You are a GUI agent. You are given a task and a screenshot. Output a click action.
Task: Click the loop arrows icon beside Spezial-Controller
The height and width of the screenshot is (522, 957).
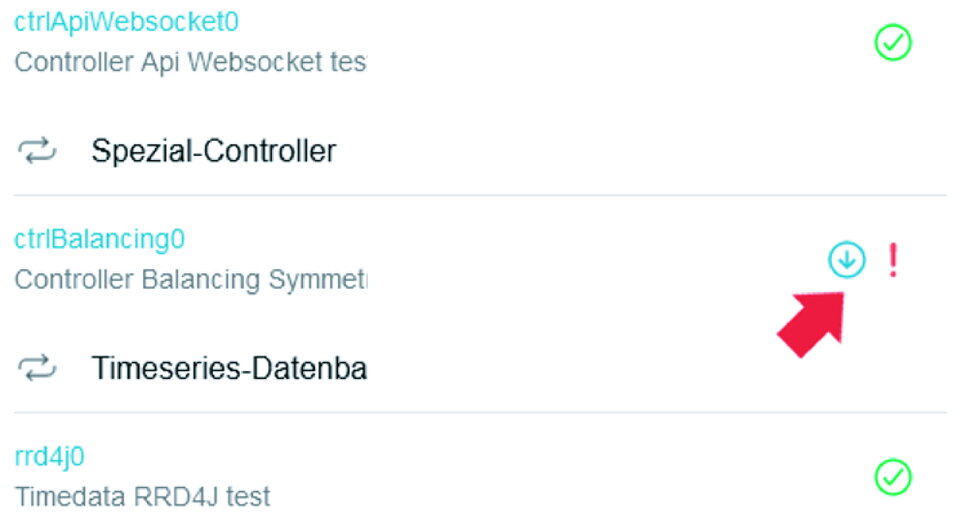tap(37, 151)
